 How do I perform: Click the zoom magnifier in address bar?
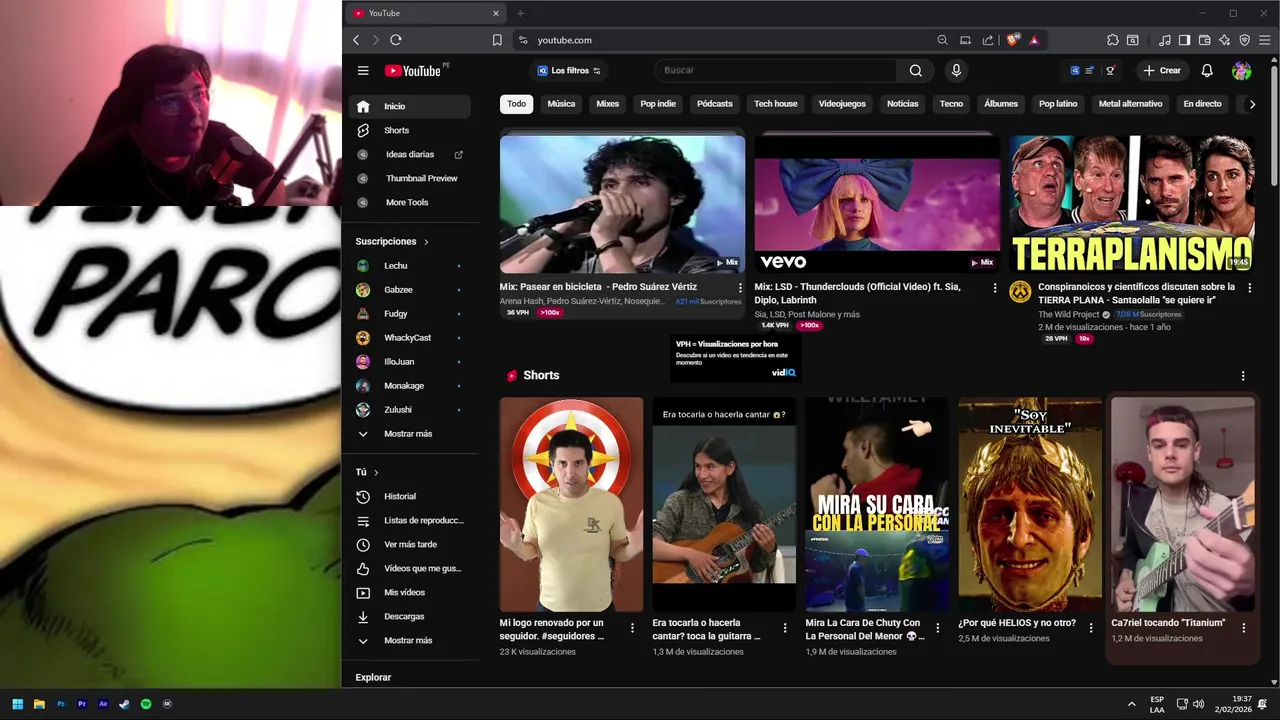[942, 40]
